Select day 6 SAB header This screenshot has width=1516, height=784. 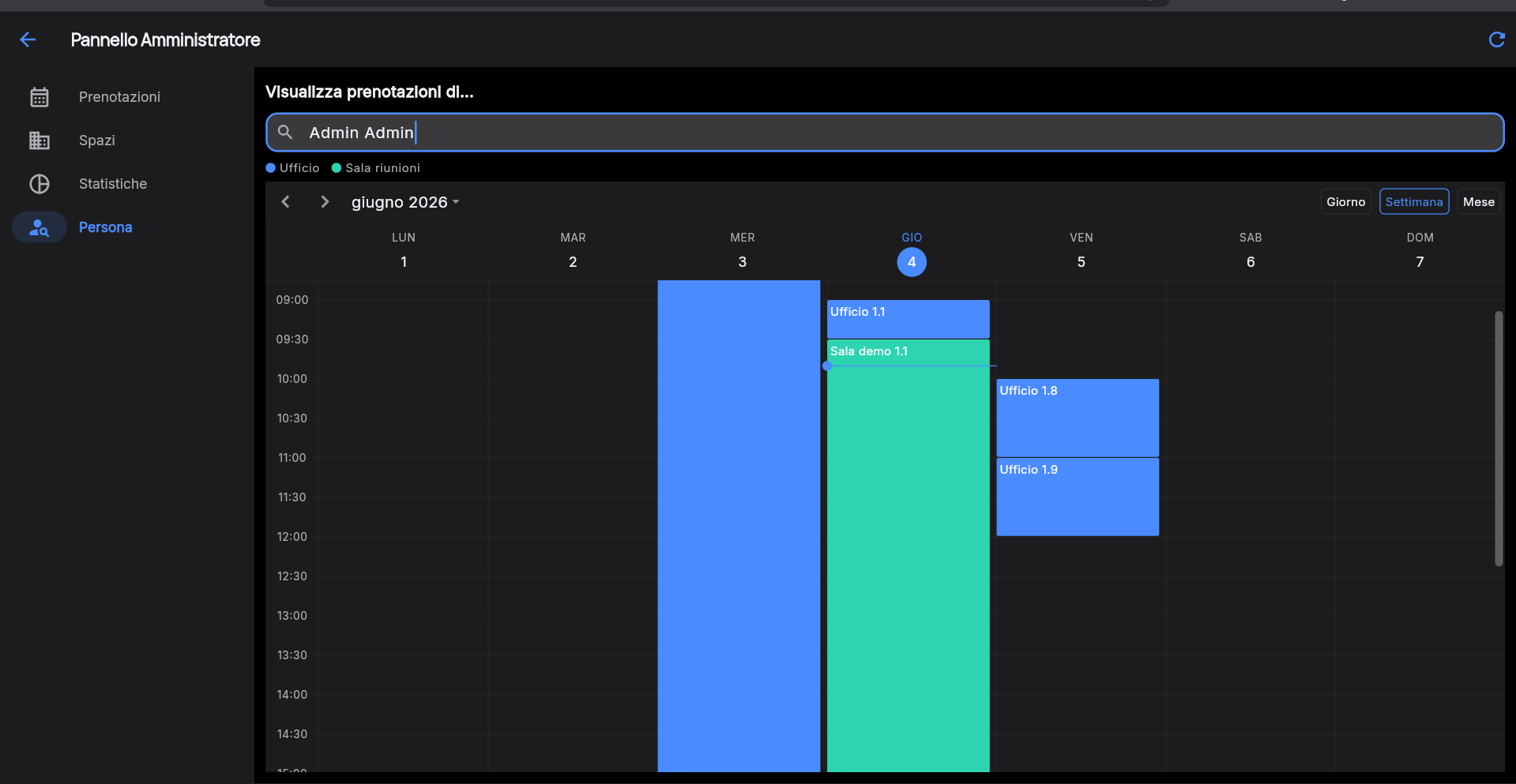pyautogui.click(x=1251, y=251)
